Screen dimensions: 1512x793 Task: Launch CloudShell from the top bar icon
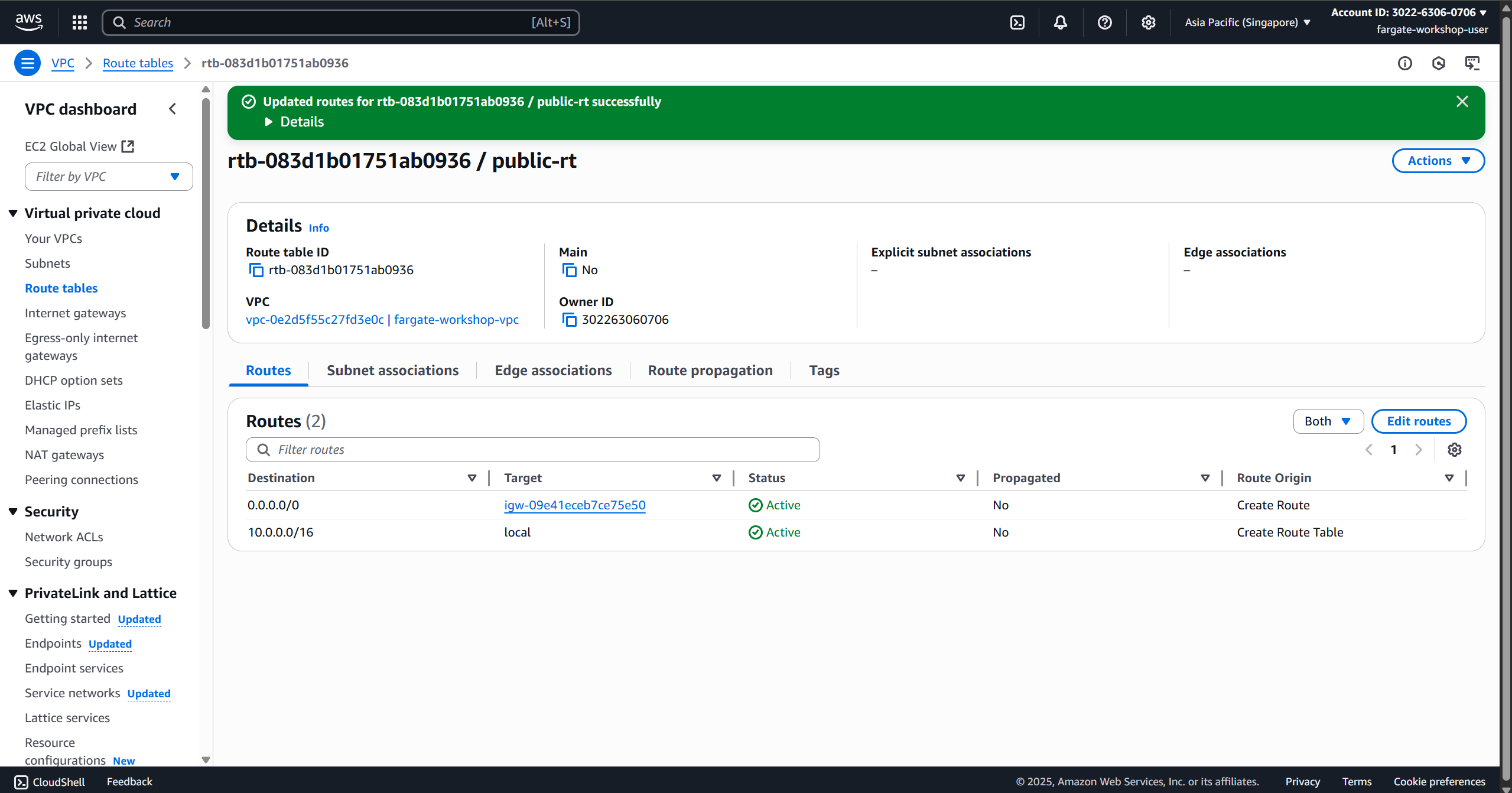(x=1017, y=22)
